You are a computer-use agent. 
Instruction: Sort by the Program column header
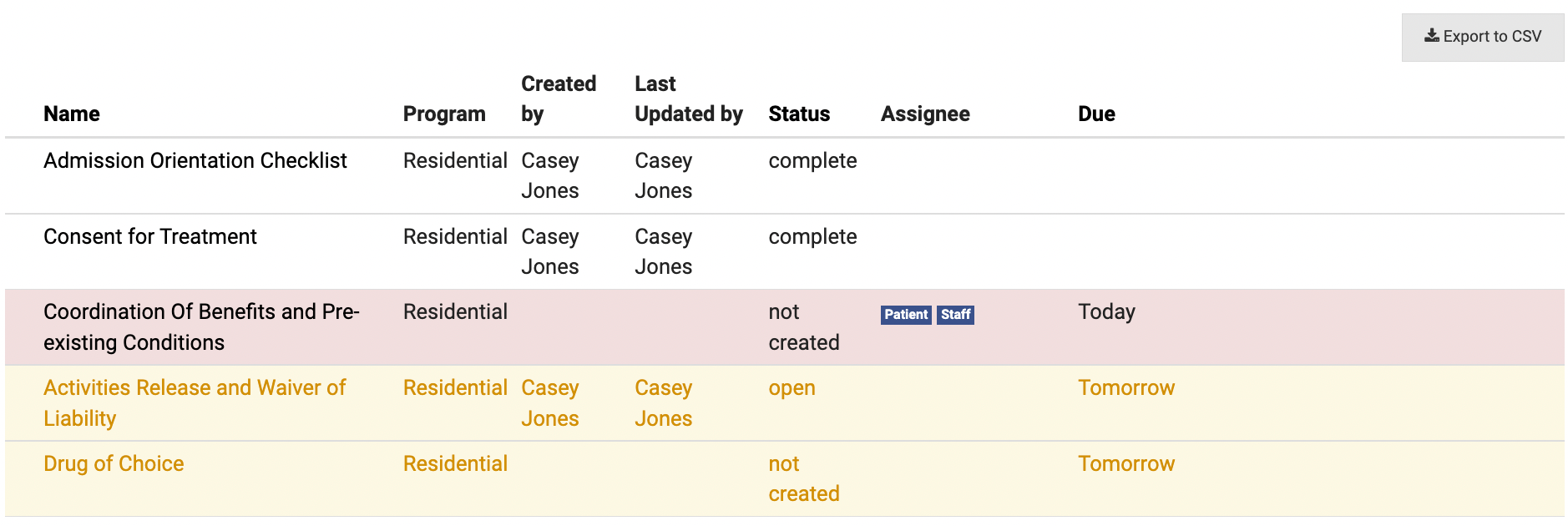443,114
